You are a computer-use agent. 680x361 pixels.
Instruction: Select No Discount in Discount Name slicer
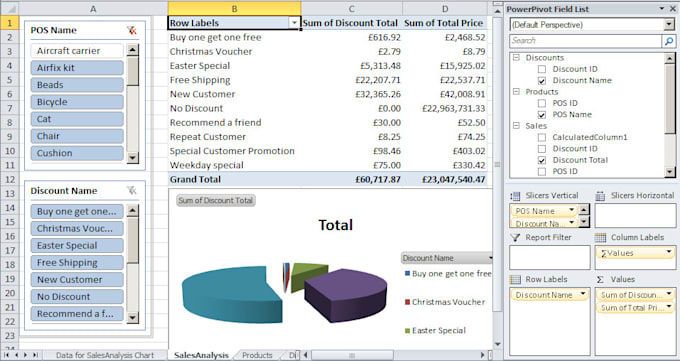point(77,297)
